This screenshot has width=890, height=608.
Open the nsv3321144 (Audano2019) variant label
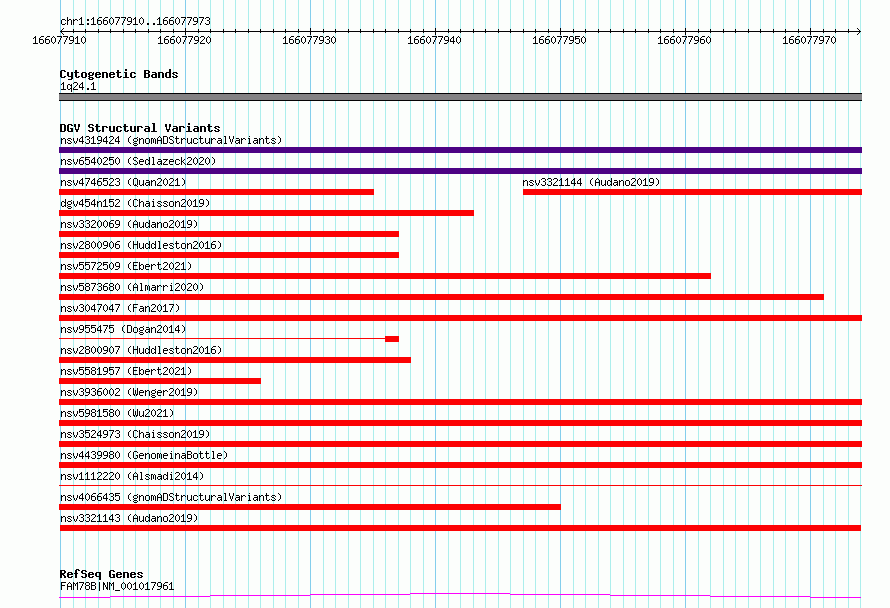(x=591, y=182)
